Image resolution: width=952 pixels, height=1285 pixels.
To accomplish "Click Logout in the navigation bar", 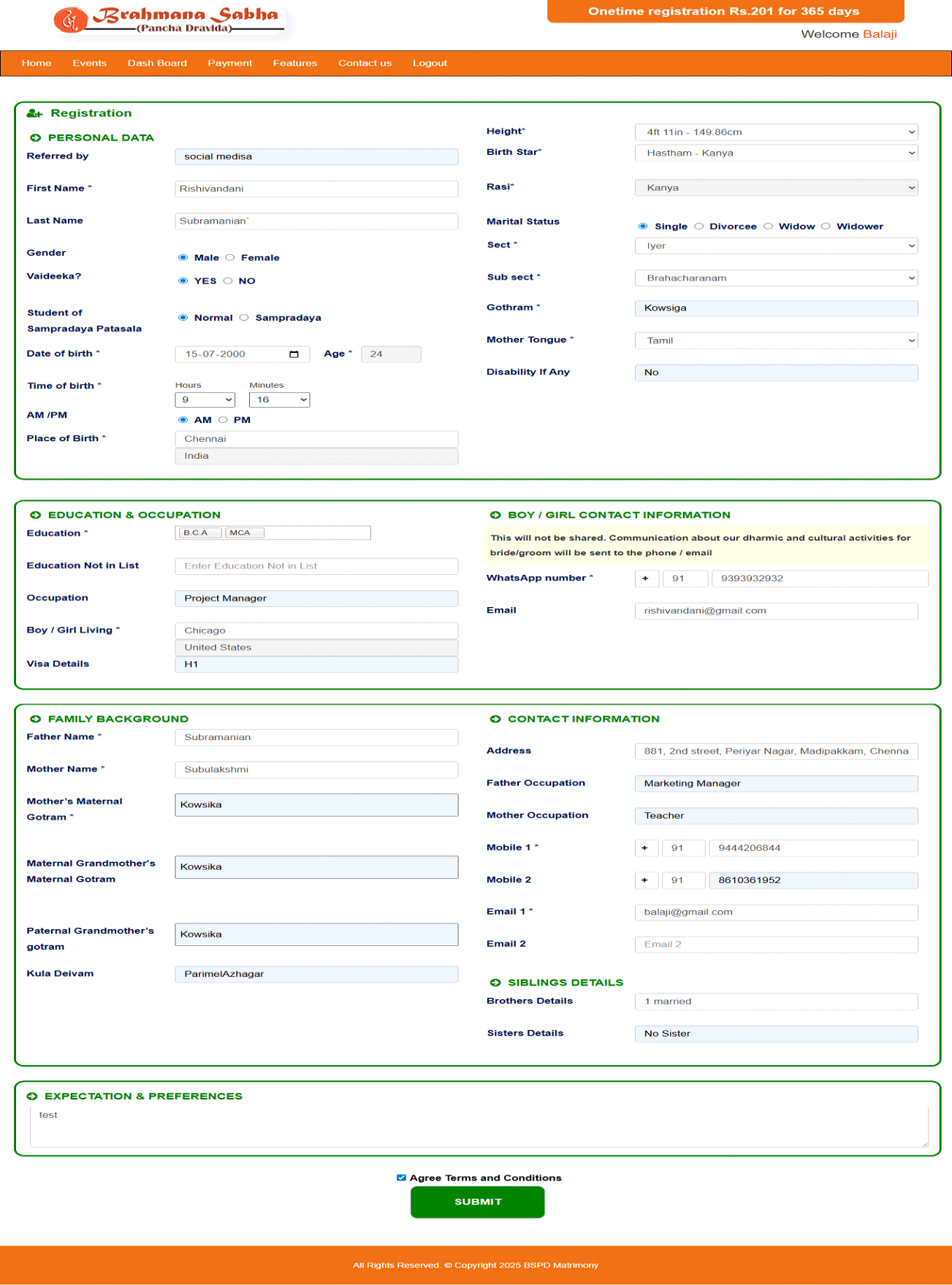I will pyautogui.click(x=430, y=64).
